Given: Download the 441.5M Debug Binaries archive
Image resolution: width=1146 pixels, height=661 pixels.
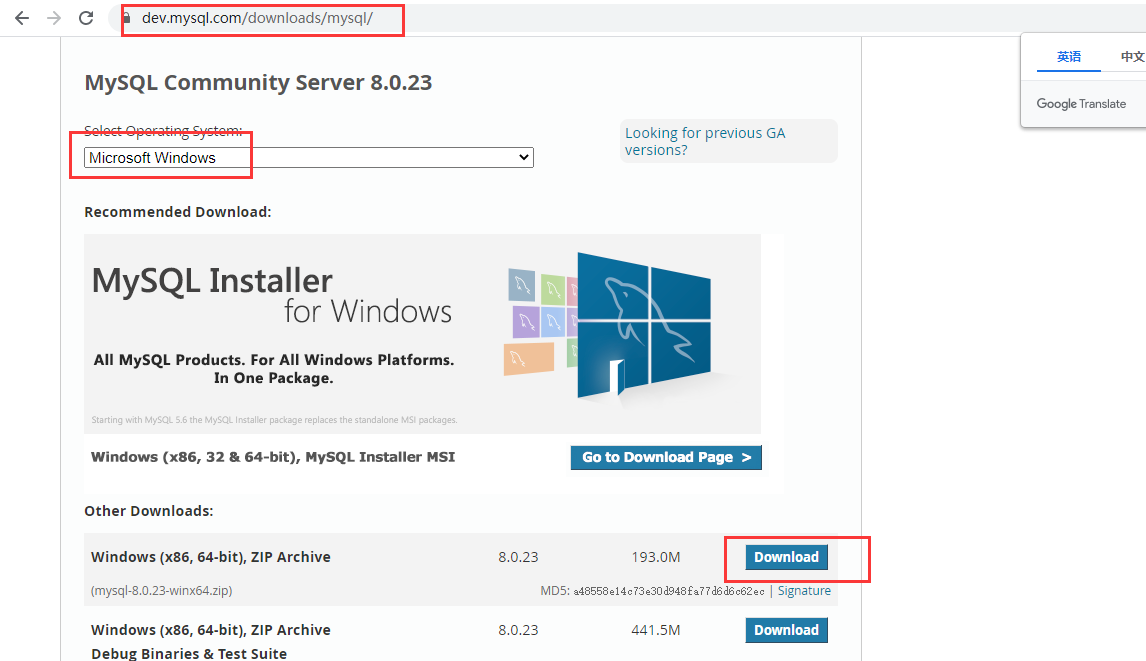Looking at the screenshot, I should [x=786, y=630].
